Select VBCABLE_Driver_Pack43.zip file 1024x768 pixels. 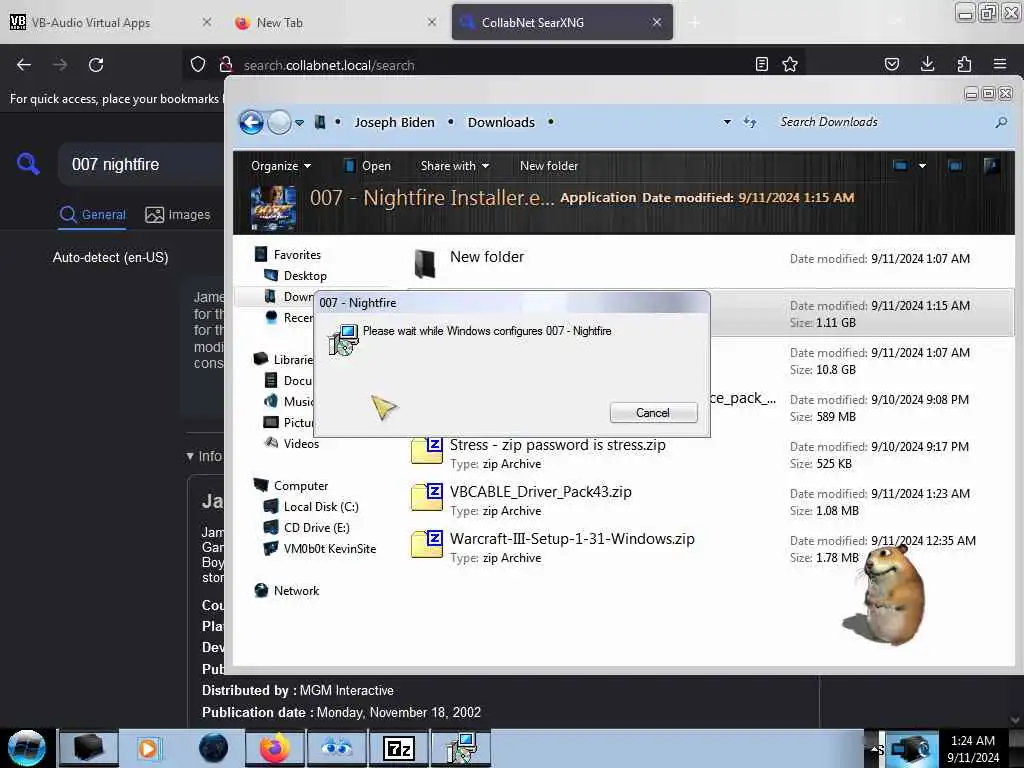click(712, 501)
